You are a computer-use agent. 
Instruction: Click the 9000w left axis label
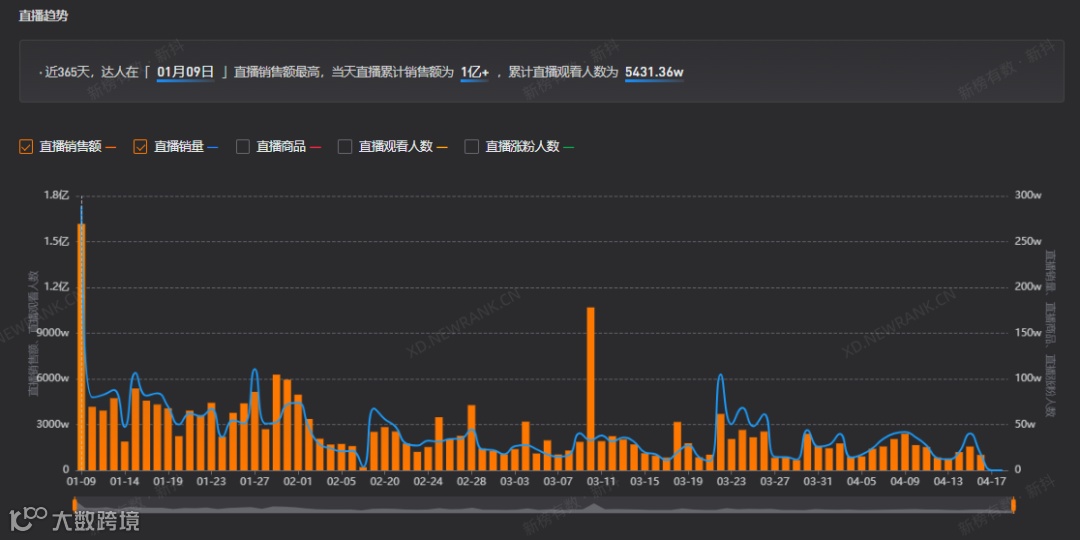click(54, 333)
